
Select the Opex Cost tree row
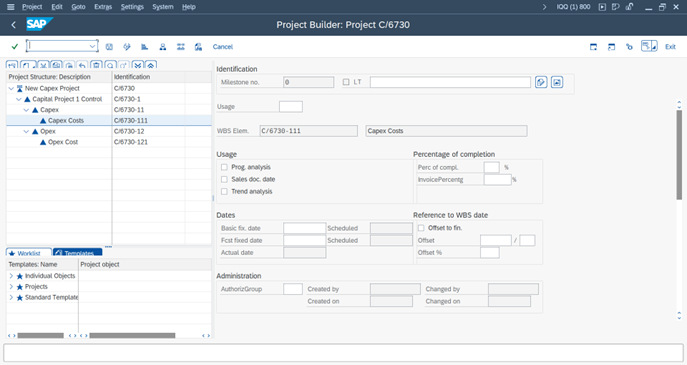(x=109, y=142)
